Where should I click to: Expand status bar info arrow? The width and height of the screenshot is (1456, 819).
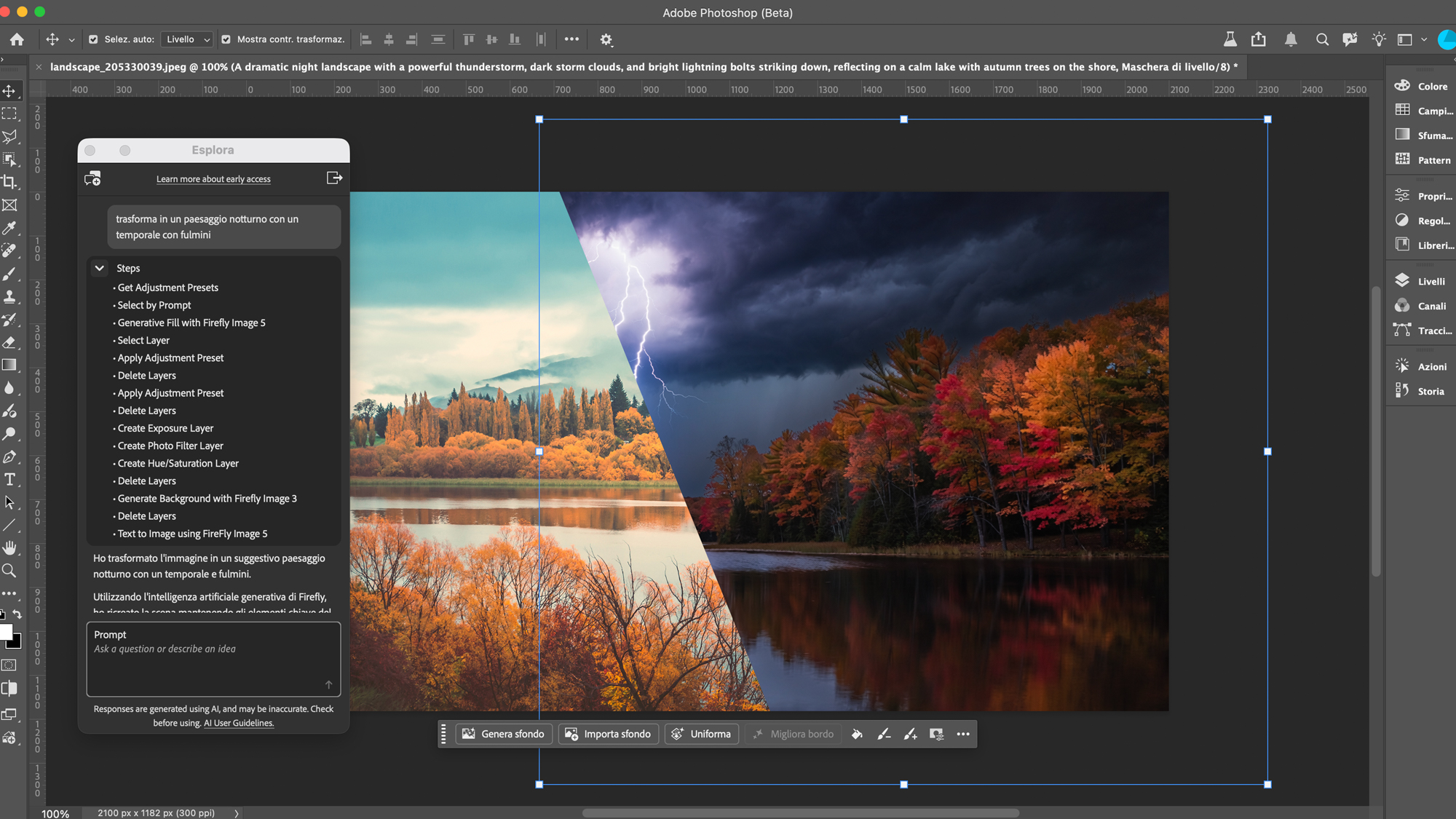click(237, 813)
